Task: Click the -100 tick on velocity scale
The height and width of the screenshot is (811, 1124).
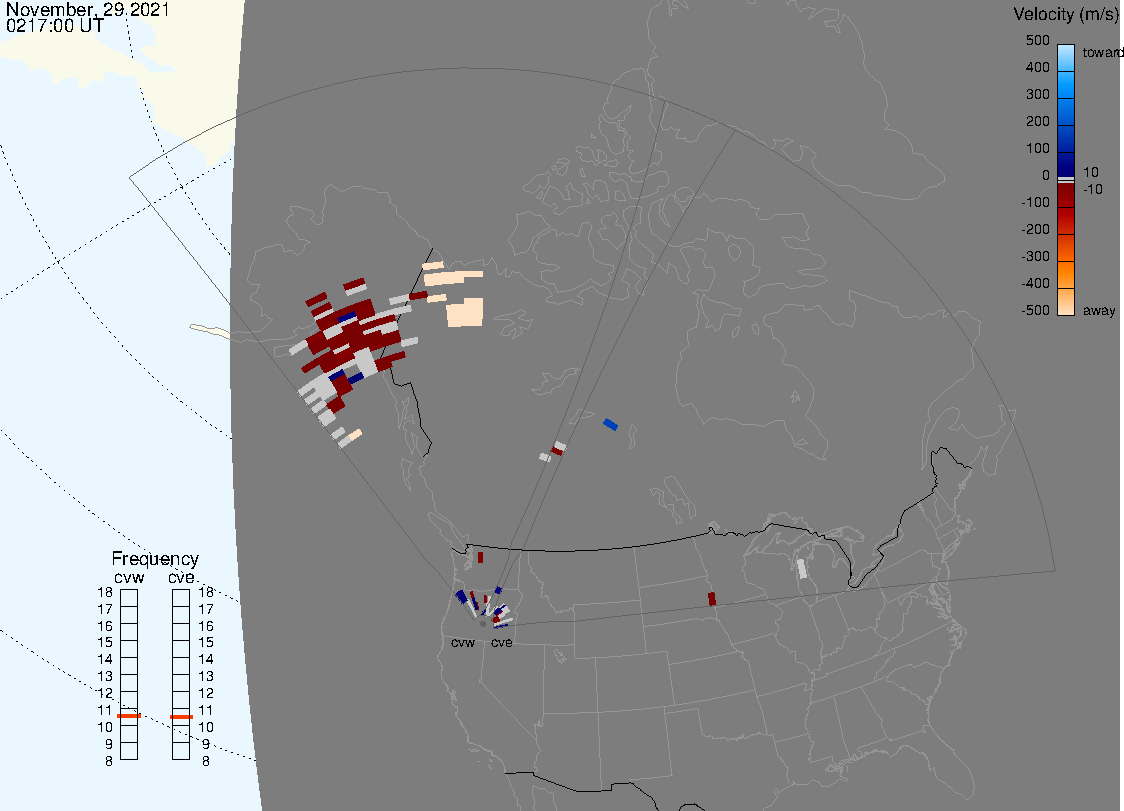Action: [1035, 202]
